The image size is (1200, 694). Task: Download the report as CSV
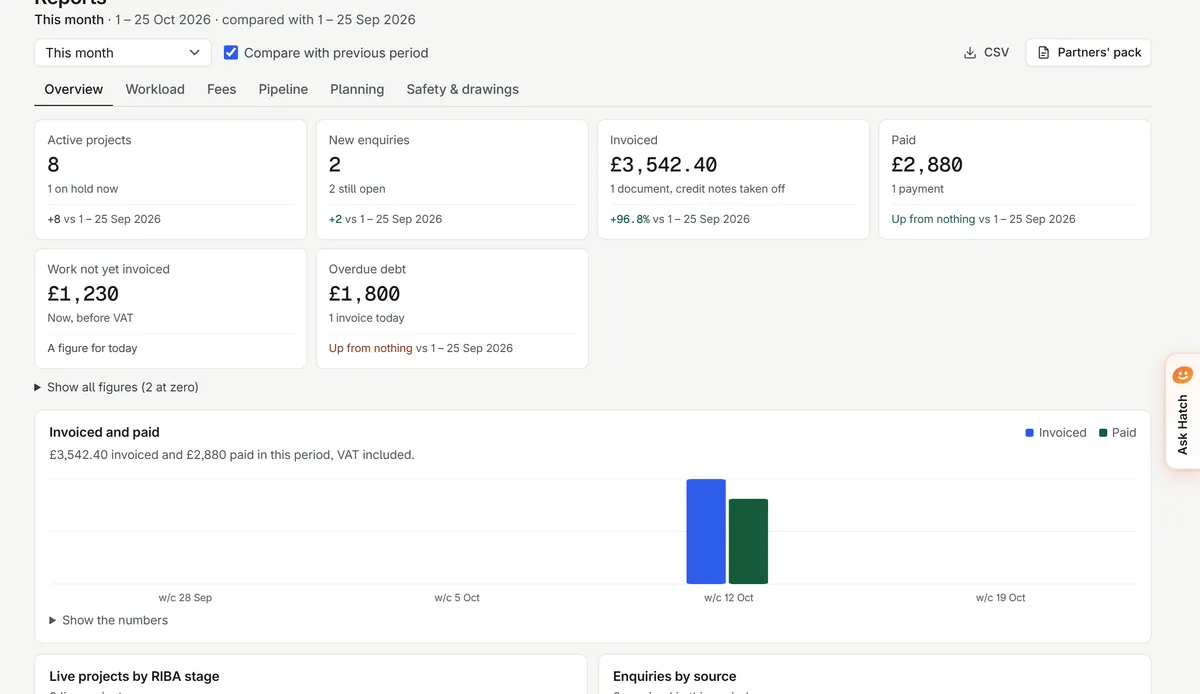click(x=986, y=53)
